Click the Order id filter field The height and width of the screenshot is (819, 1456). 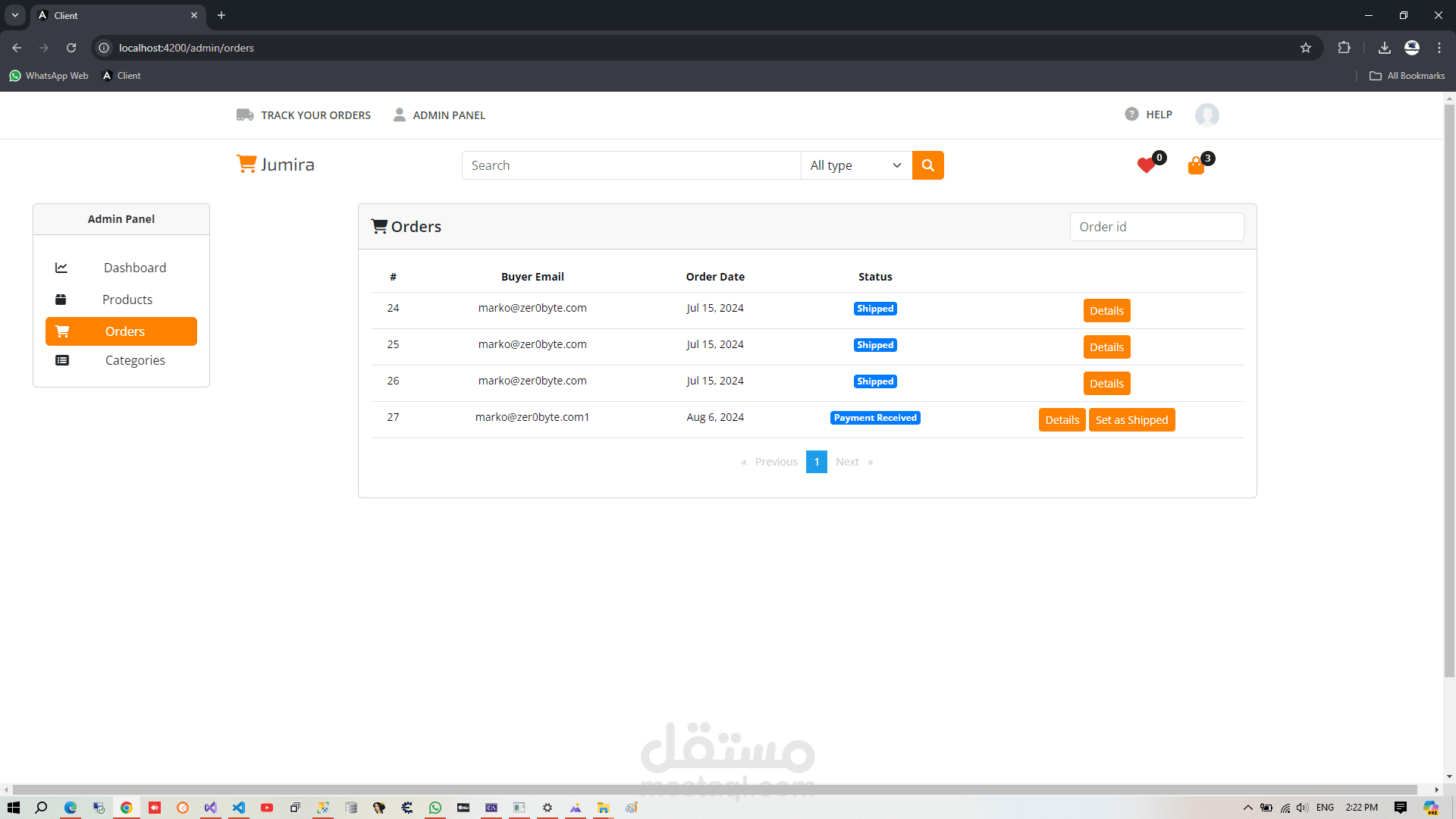coord(1156,227)
